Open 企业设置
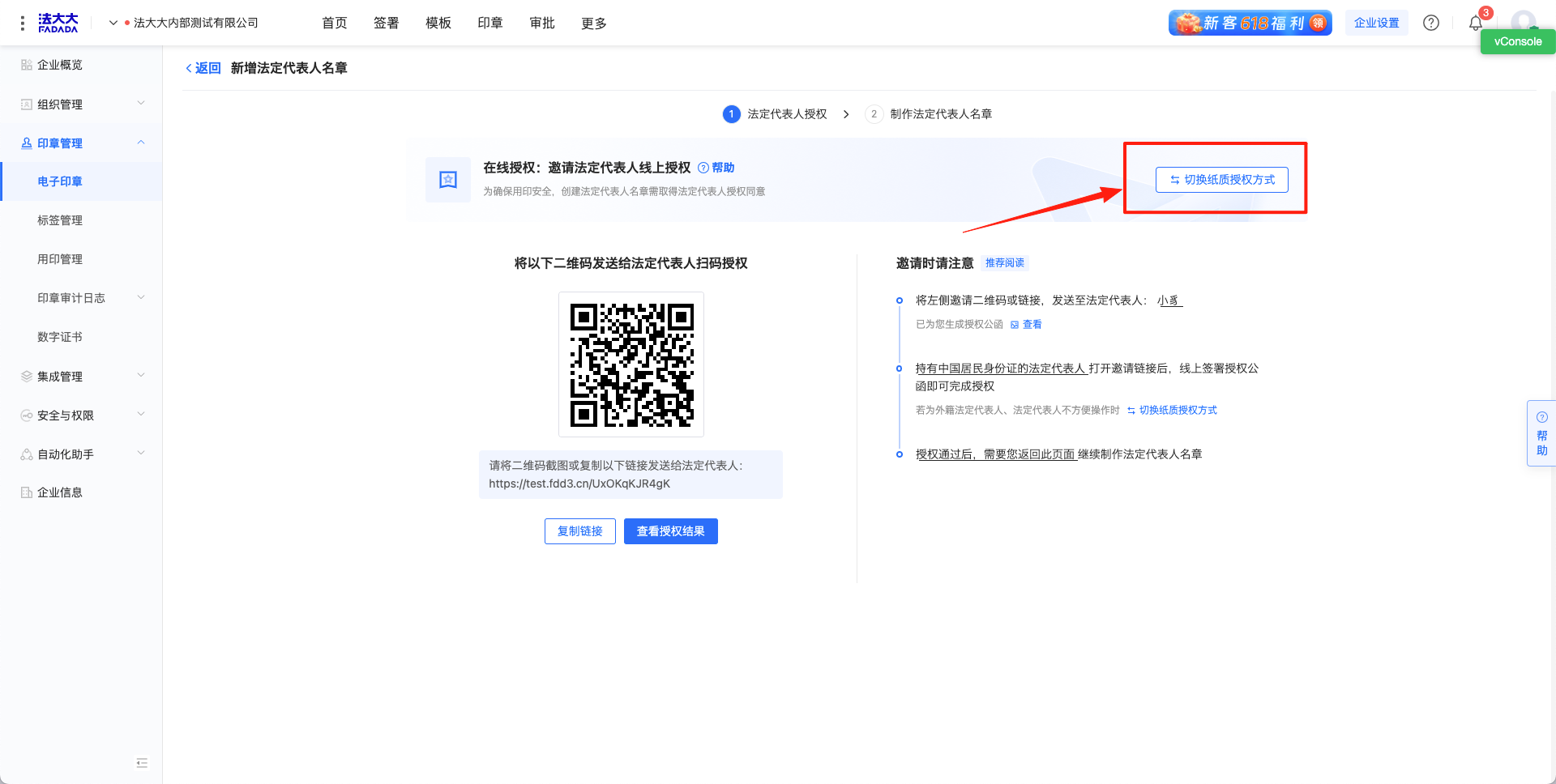 pyautogui.click(x=1376, y=23)
